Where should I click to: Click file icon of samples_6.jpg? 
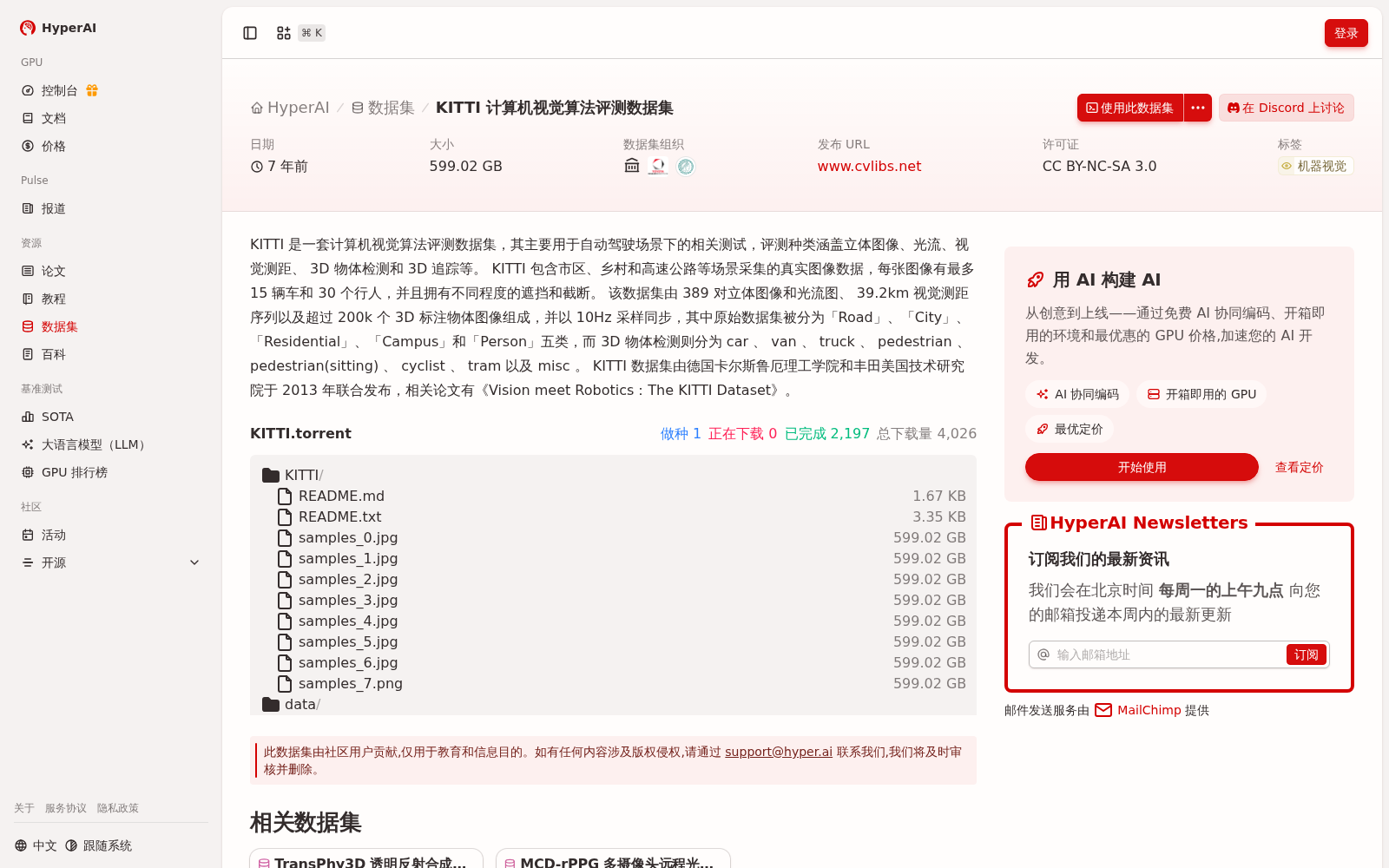pos(285,662)
